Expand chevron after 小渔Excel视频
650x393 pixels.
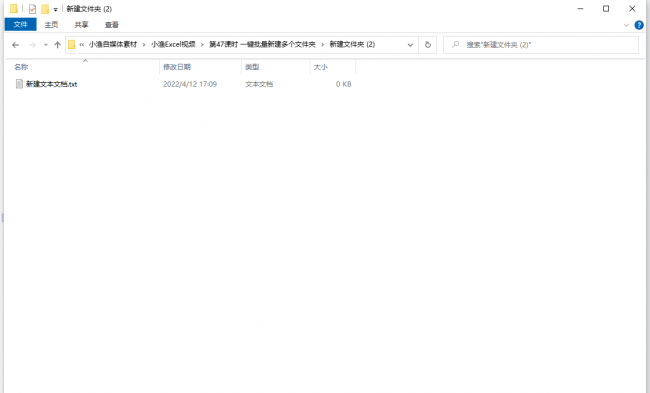[202, 45]
